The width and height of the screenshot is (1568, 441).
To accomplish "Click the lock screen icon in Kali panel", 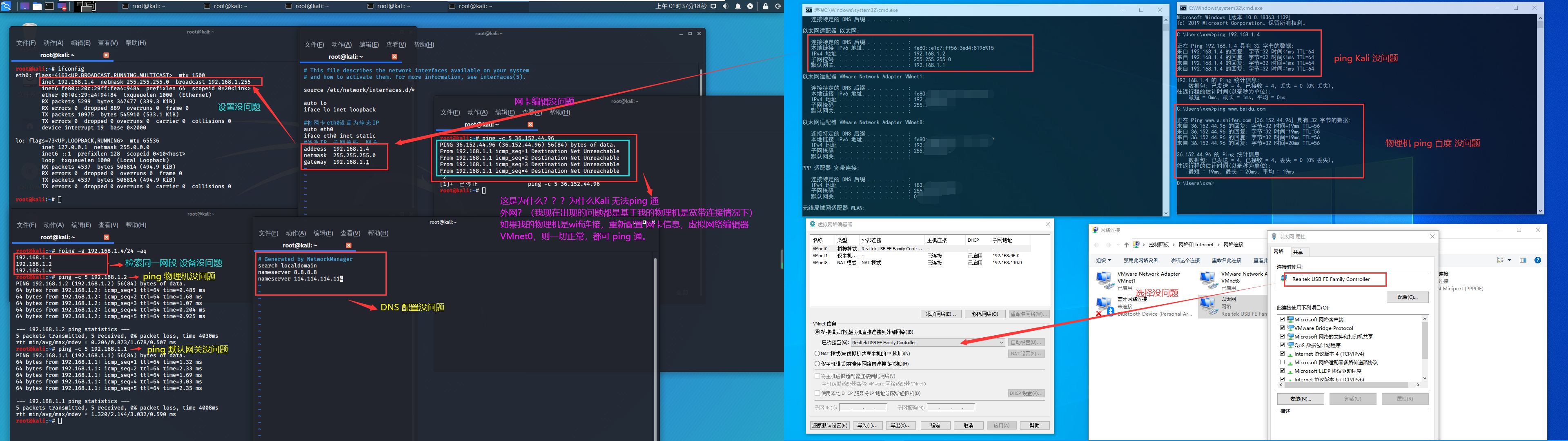I will click(766, 7).
